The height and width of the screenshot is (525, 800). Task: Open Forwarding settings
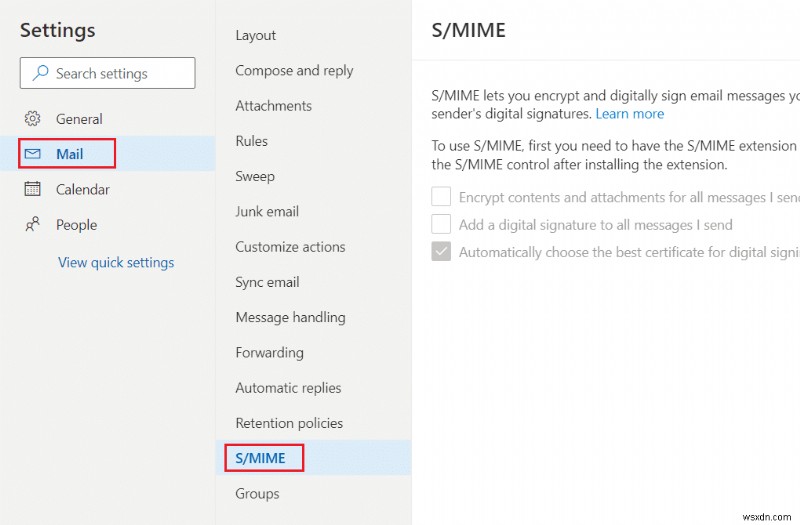click(x=269, y=353)
